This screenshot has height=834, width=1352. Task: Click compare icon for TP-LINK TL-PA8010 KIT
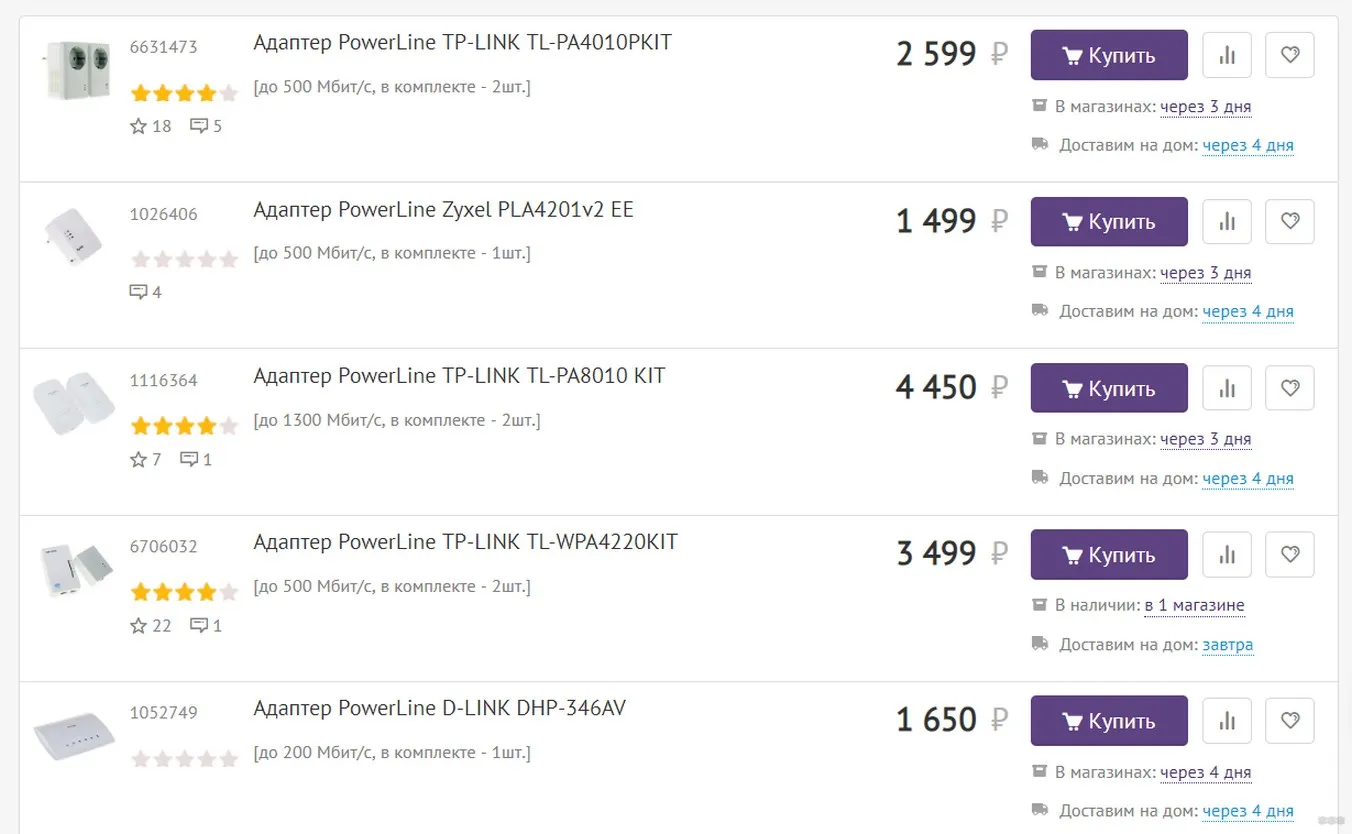tap(1227, 388)
